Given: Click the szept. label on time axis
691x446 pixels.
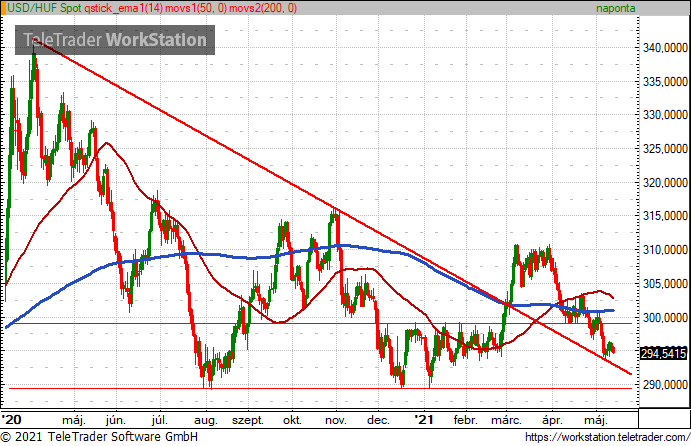Looking at the screenshot, I should [x=248, y=420].
